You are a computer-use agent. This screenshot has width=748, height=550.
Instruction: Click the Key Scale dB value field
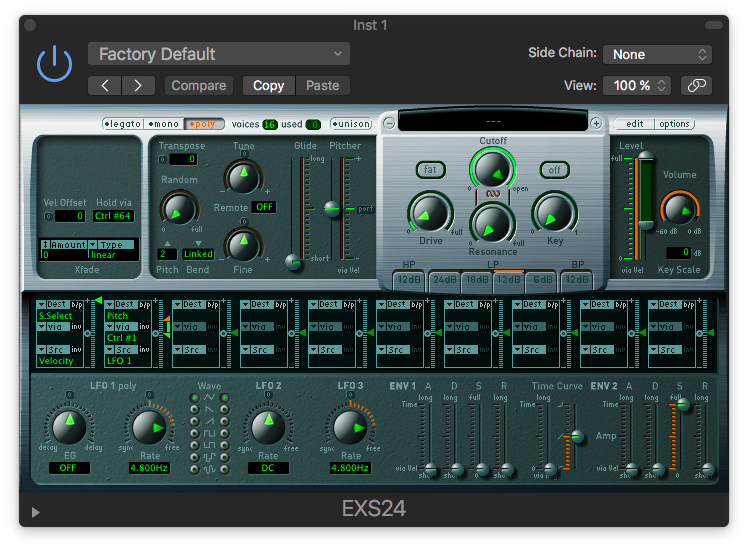(x=678, y=252)
